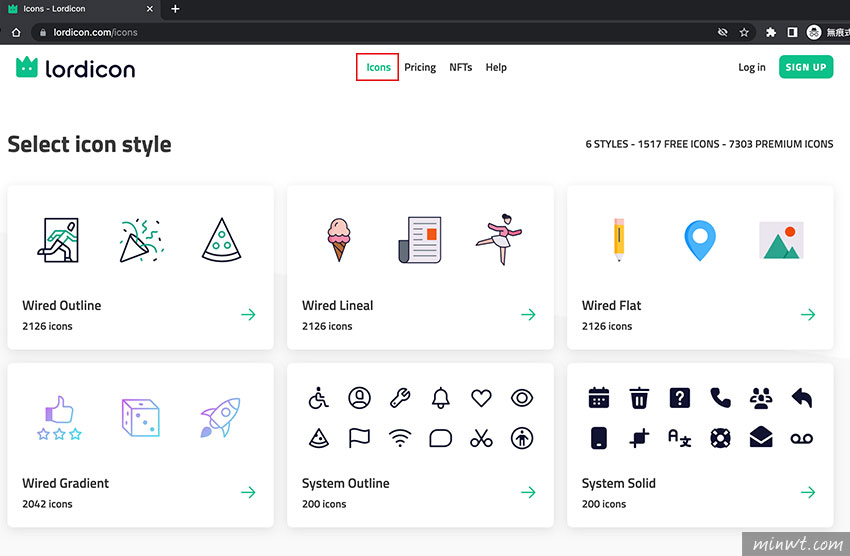Click the System Outline title
The width and height of the screenshot is (850, 556).
click(345, 483)
